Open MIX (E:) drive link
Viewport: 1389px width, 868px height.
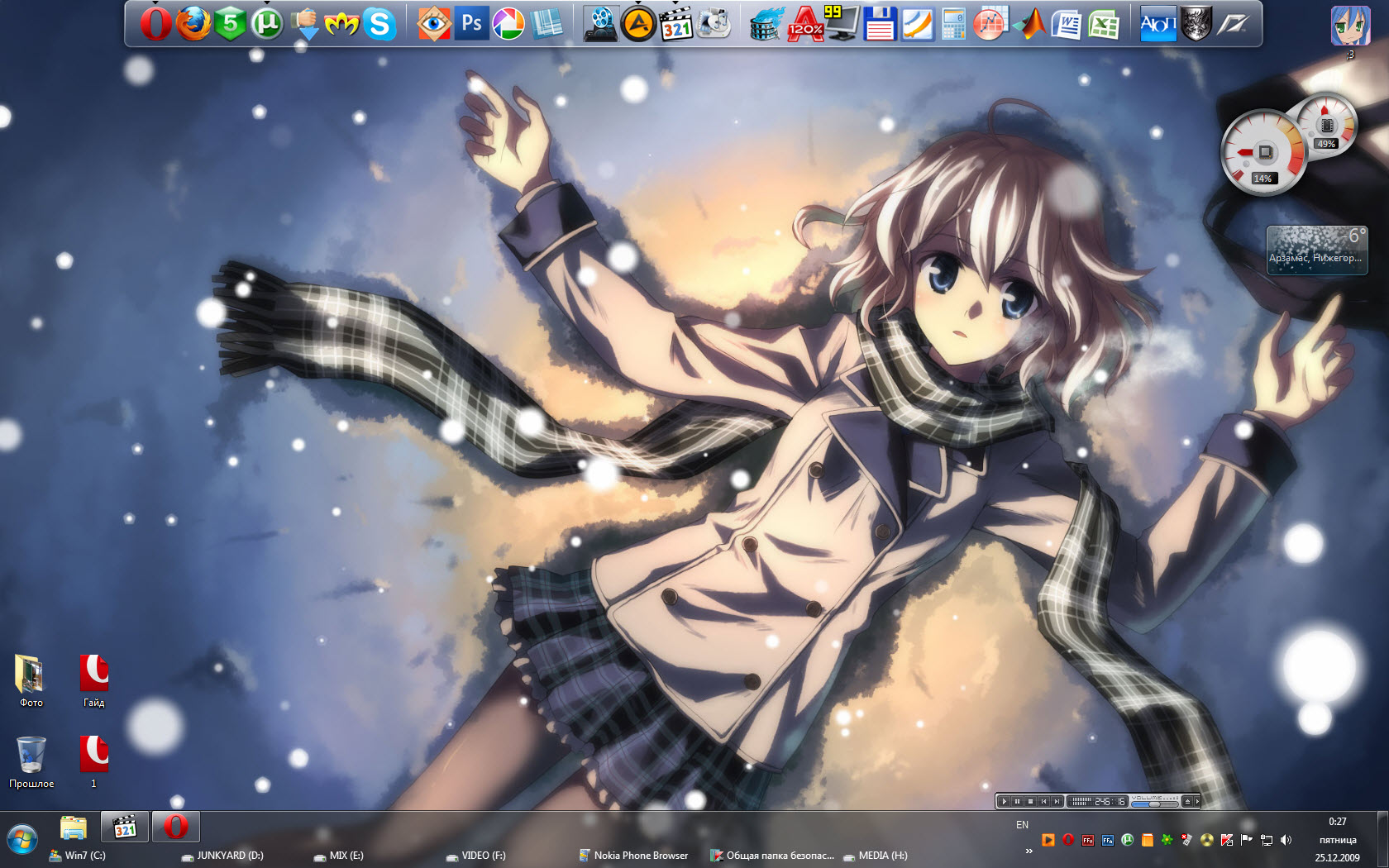[339, 856]
